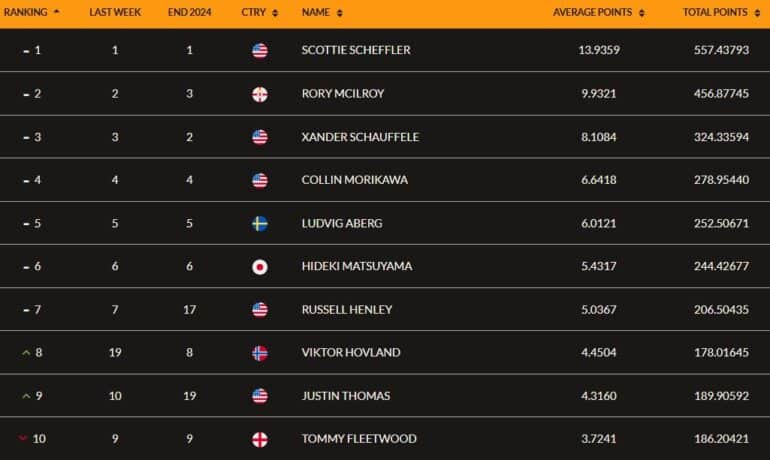This screenshot has width=770, height=460.
Task: Select the Last Week column header
Action: (115, 12)
